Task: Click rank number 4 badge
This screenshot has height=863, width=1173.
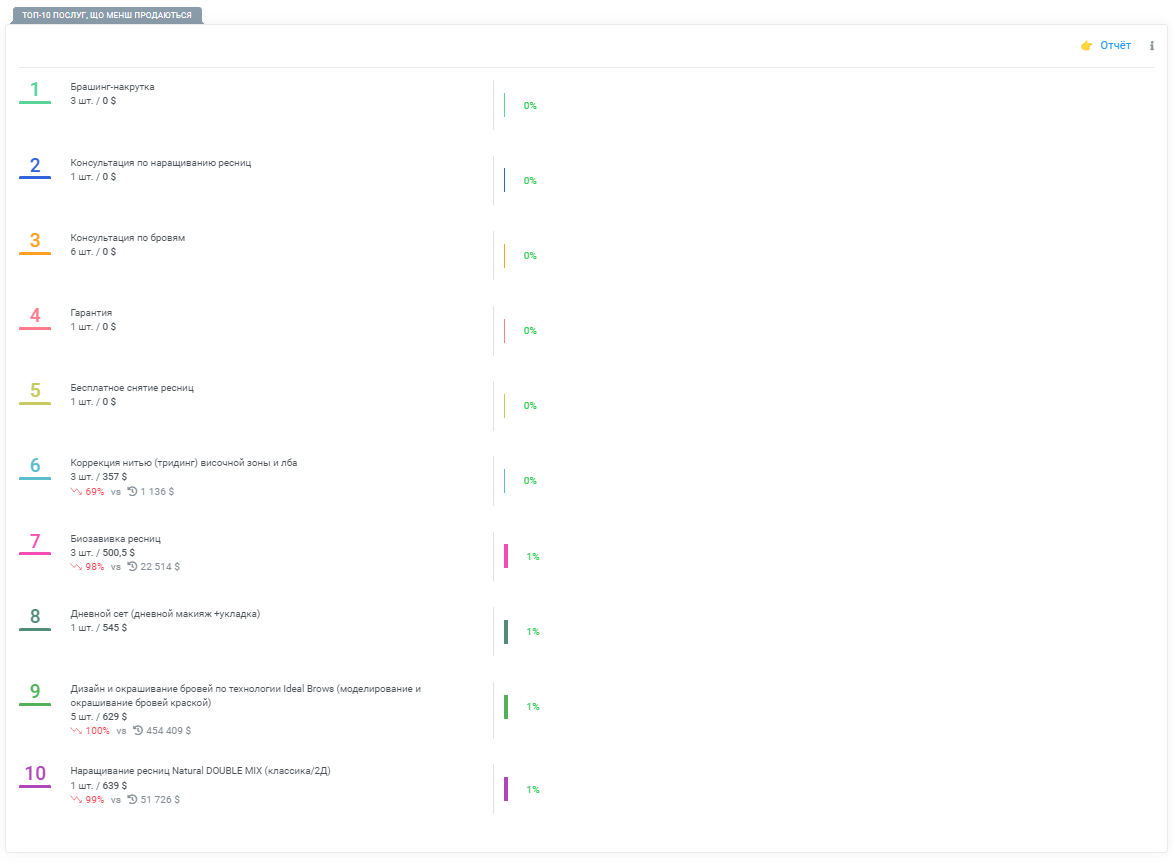Action: point(34,316)
